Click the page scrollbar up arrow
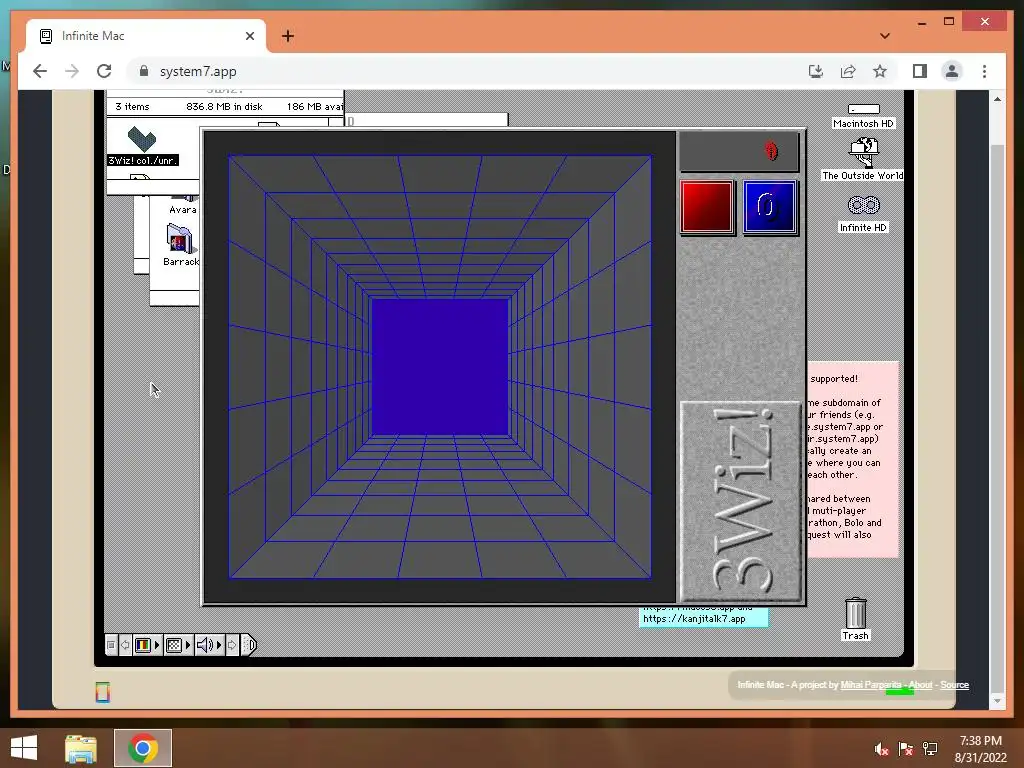 pos(997,99)
